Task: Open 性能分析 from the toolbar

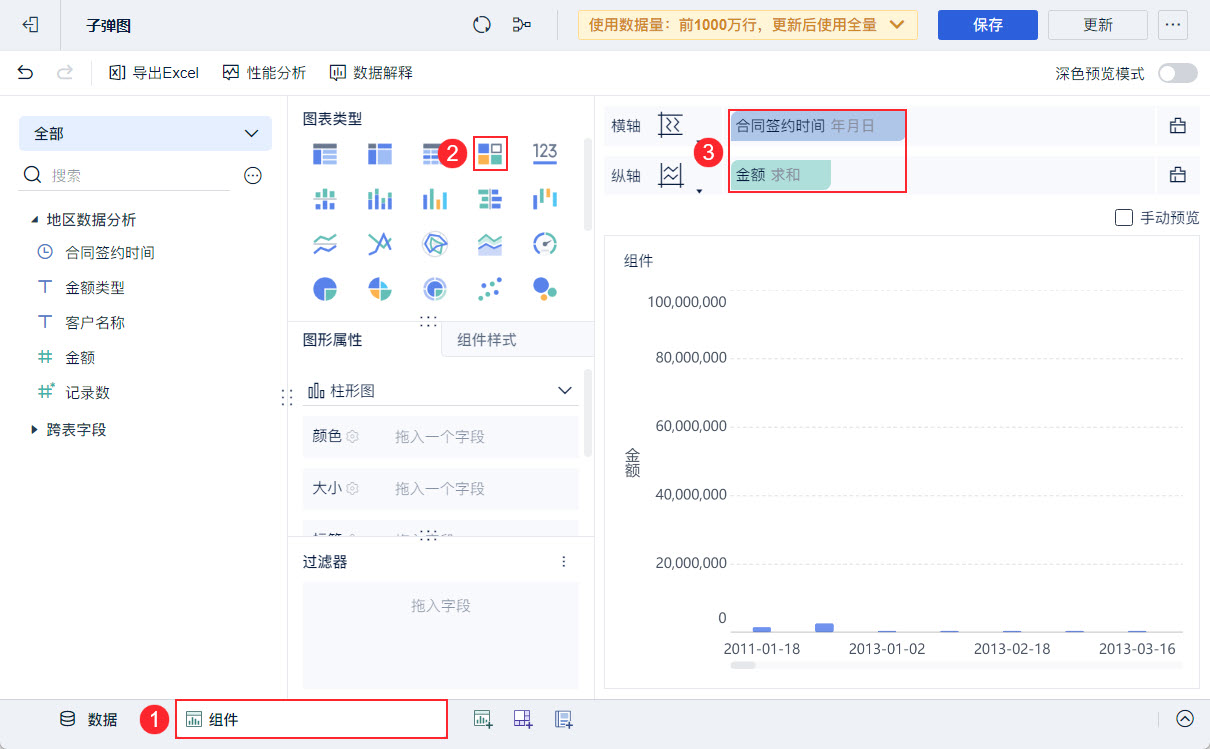Action: pos(264,73)
